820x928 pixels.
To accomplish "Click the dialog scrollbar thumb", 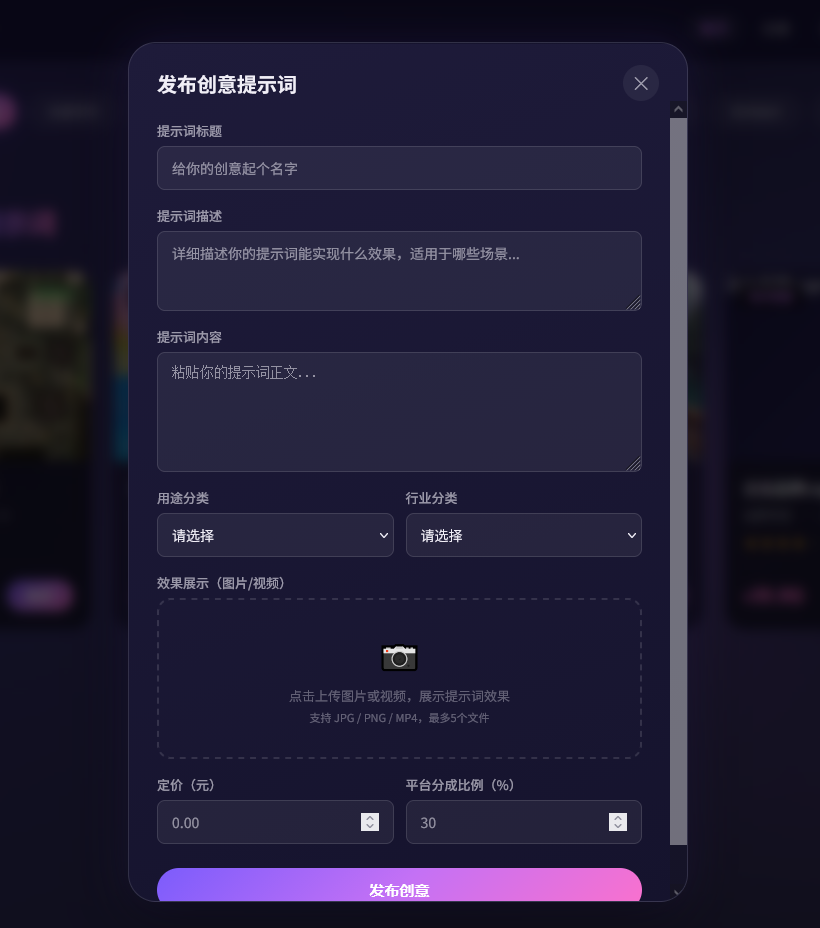I will [678, 481].
